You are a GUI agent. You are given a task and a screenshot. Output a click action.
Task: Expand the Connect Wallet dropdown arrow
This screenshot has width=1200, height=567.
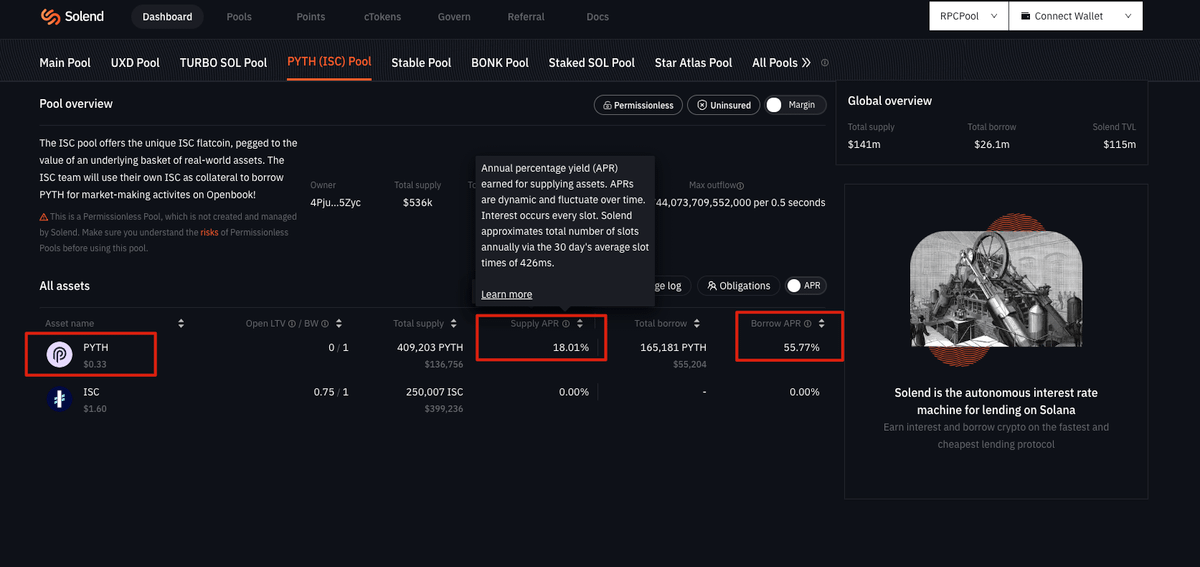pos(1128,16)
